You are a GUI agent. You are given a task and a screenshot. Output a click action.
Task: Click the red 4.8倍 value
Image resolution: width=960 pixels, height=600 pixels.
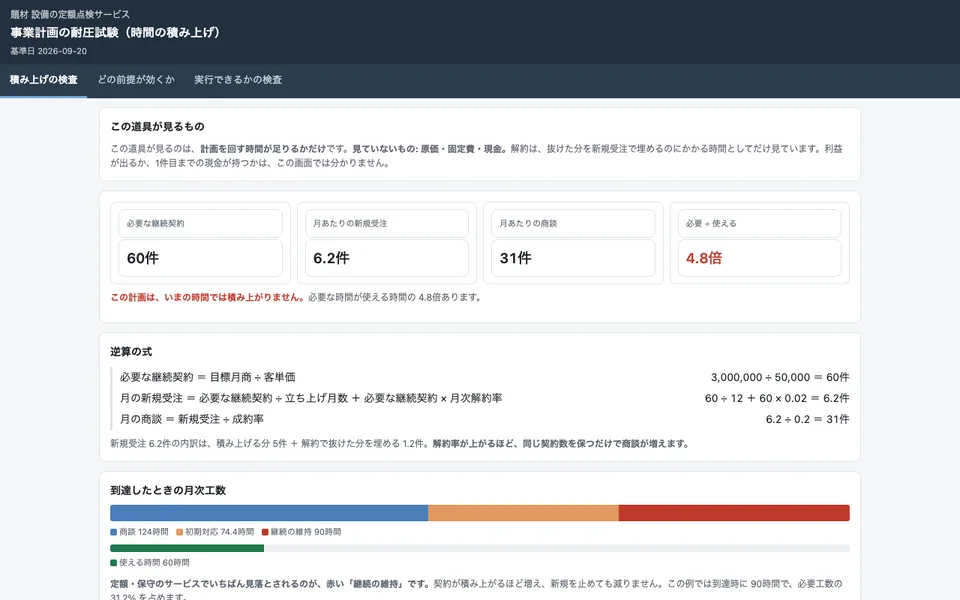704,258
